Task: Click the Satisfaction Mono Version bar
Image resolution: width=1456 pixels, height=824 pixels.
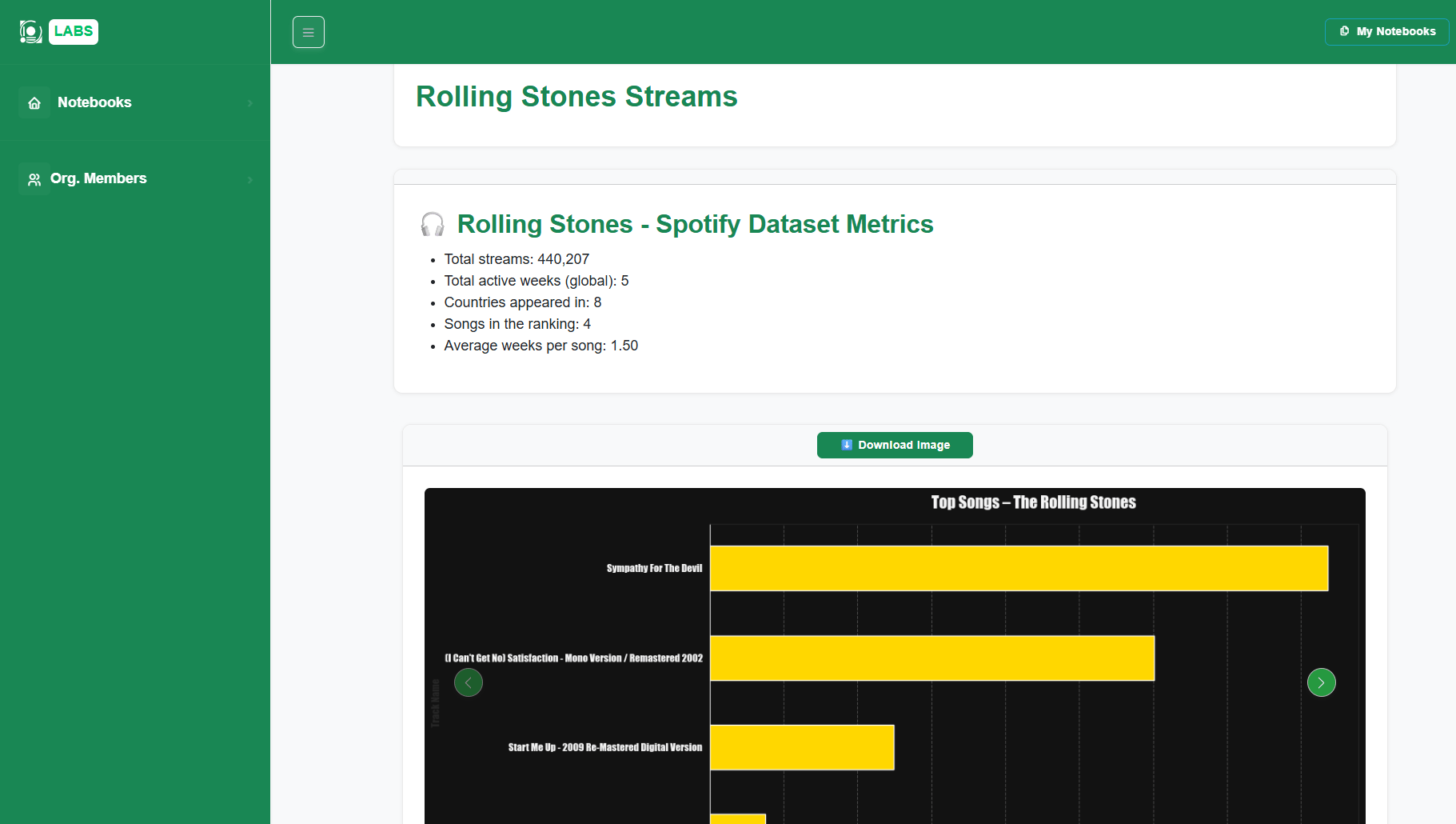Action: coord(932,658)
